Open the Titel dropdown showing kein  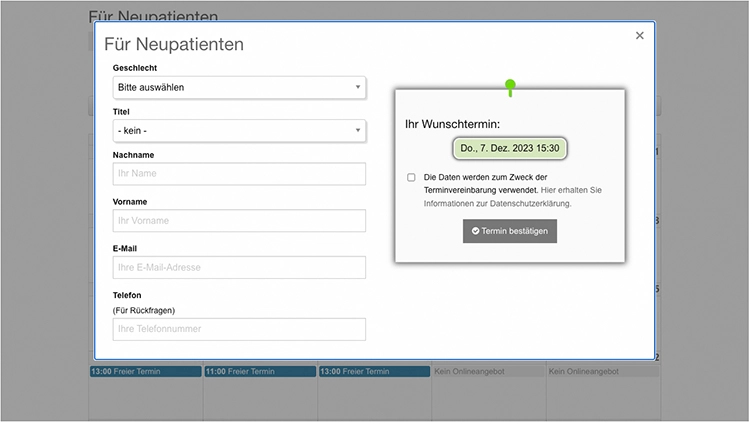pos(239,131)
